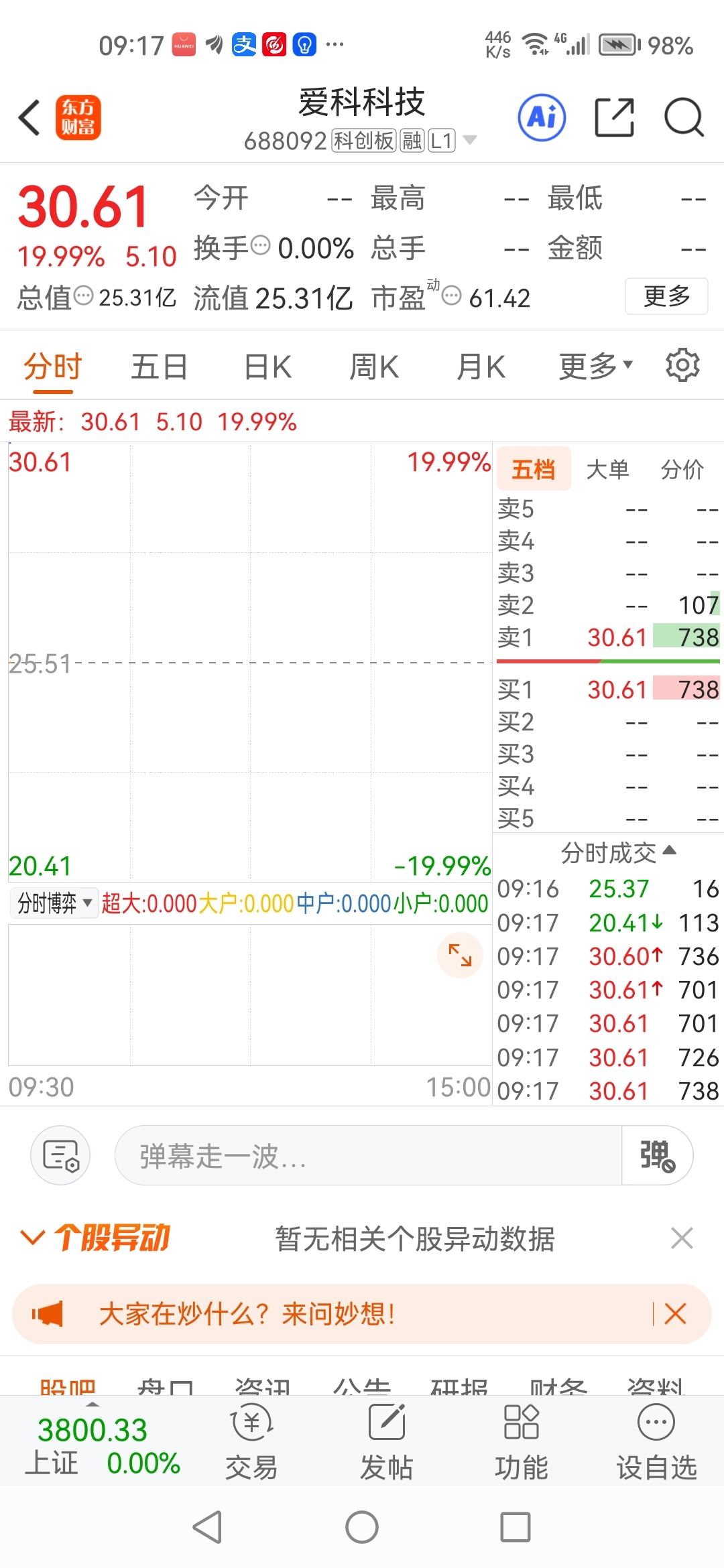Tap the 09:17 30.60 trade row

tap(608, 956)
